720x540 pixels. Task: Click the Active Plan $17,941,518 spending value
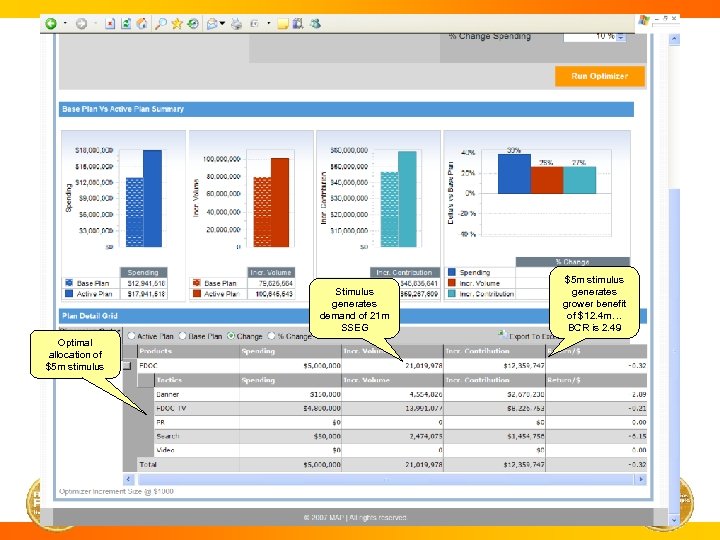pos(146,294)
